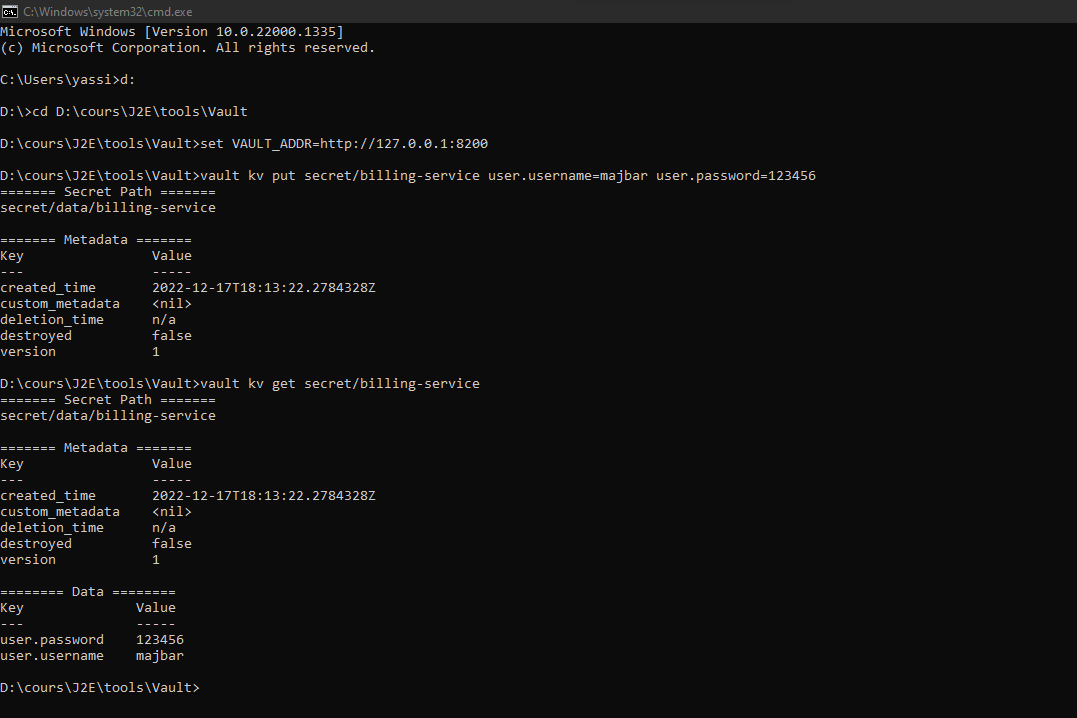
Task: Click the vault kv get command line
Action: (x=340, y=383)
